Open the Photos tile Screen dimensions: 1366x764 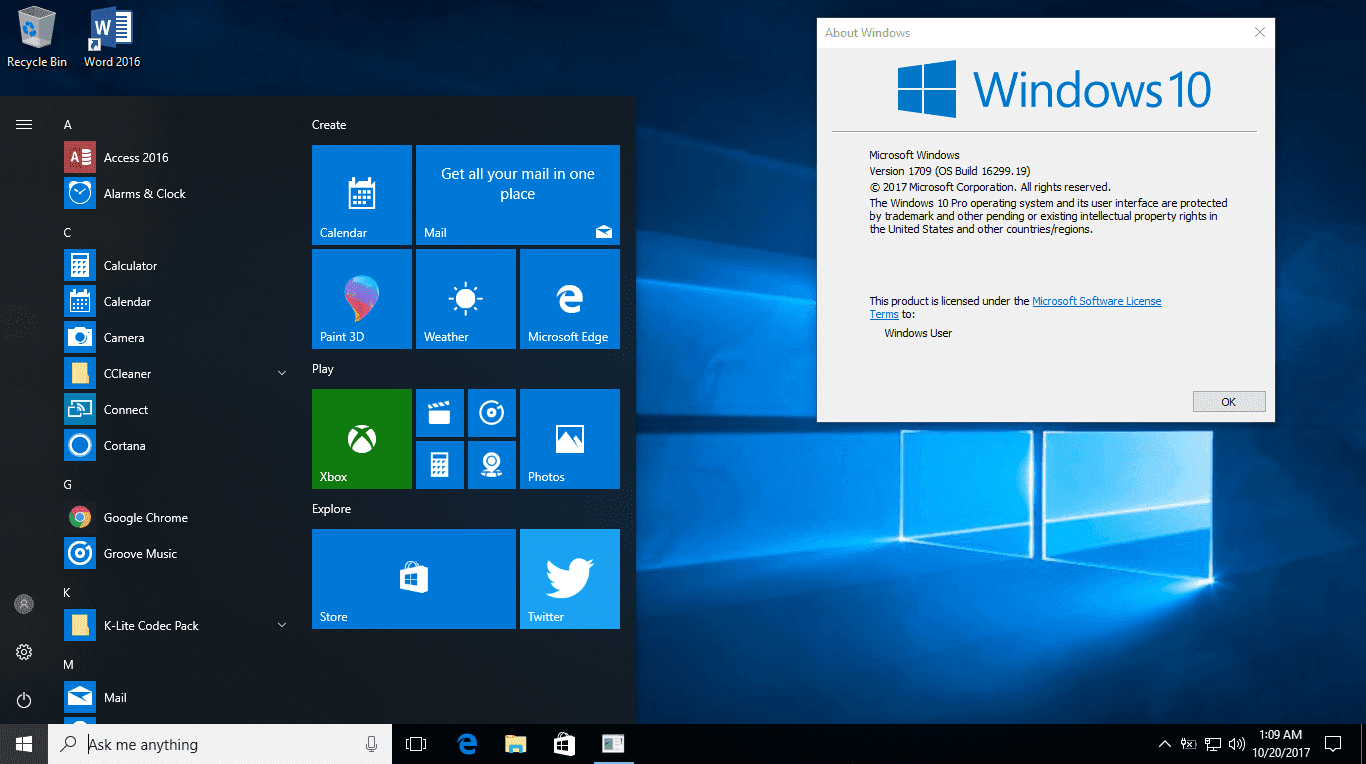(x=570, y=439)
